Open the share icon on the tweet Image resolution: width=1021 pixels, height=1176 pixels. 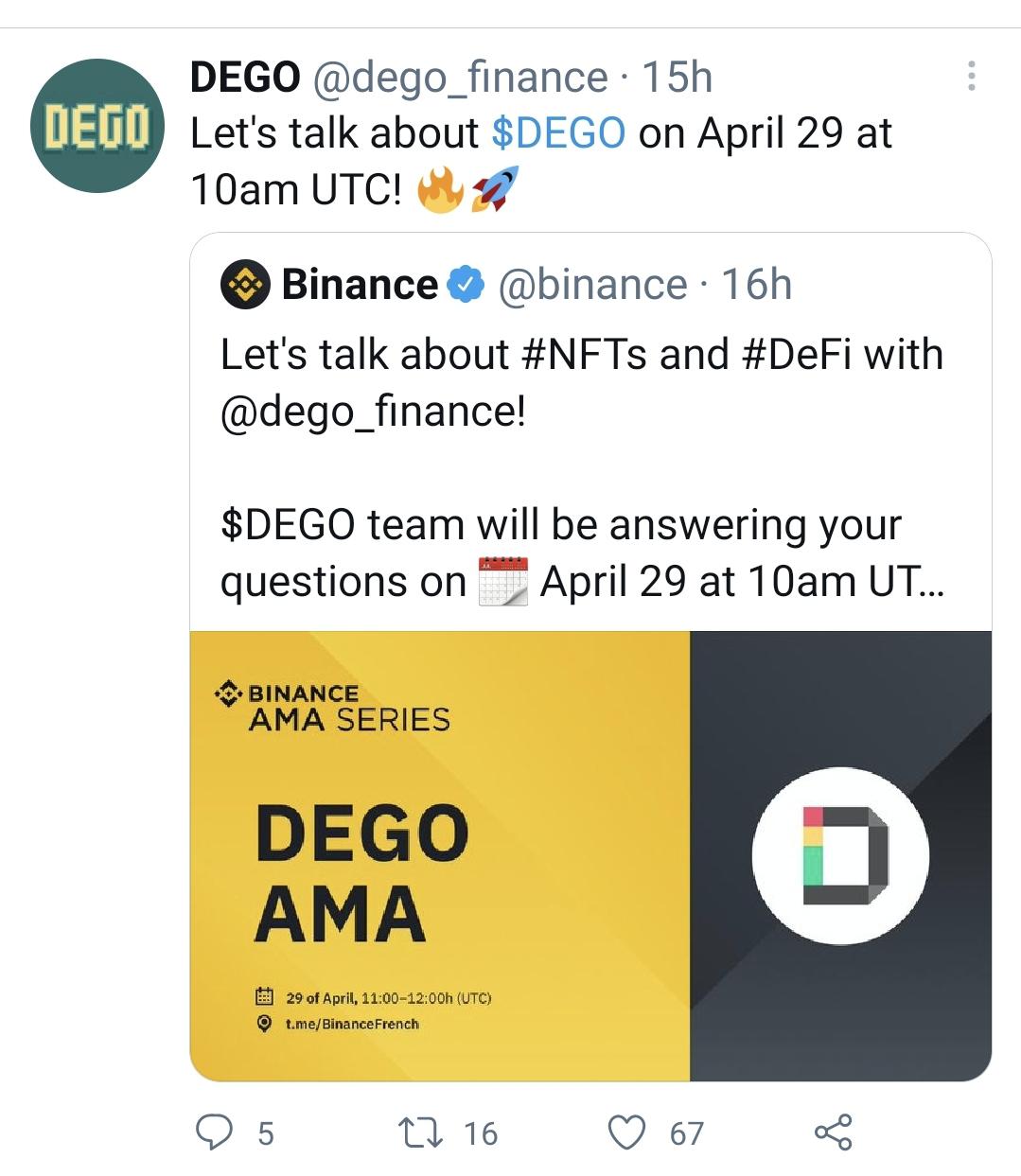click(x=833, y=1131)
